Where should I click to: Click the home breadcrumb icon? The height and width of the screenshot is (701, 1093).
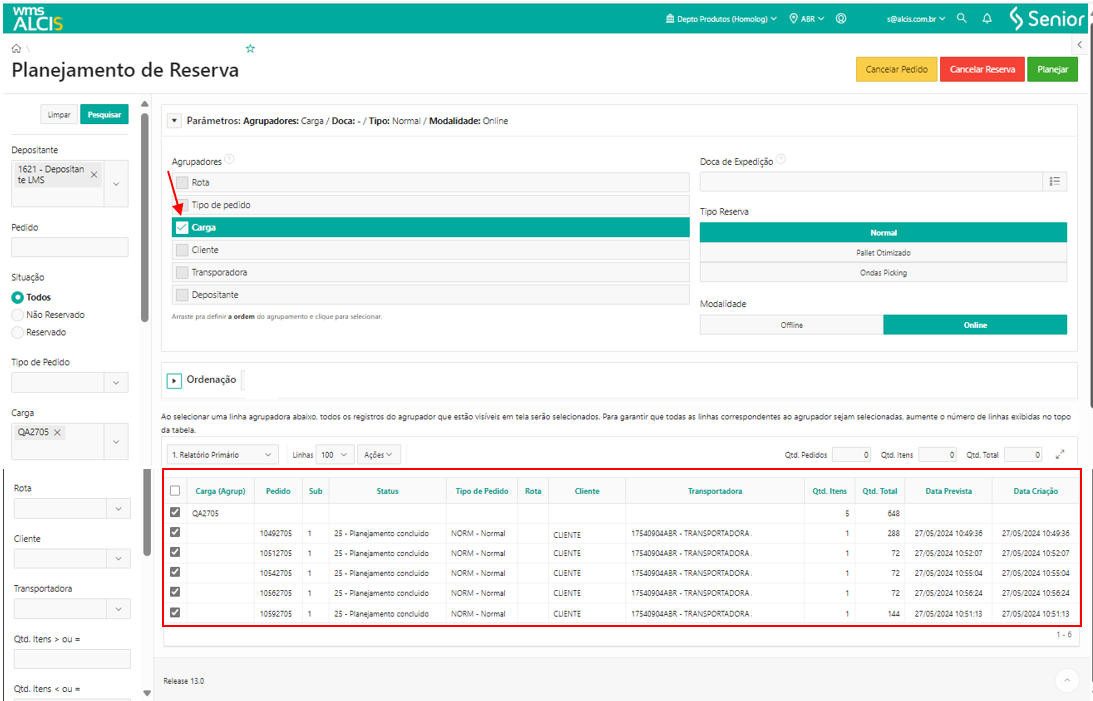(16, 48)
